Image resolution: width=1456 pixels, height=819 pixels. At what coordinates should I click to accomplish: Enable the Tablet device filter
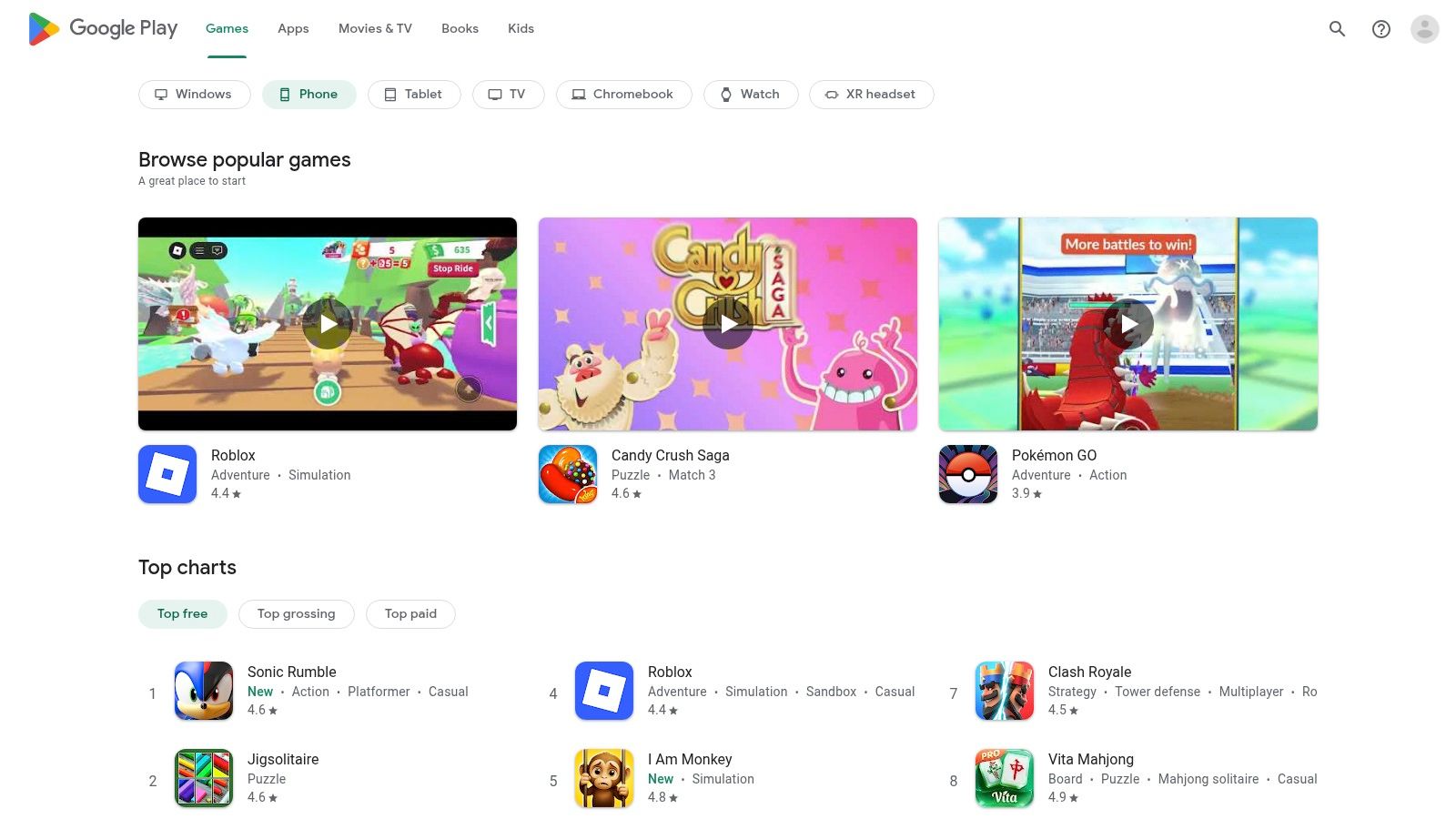[414, 94]
